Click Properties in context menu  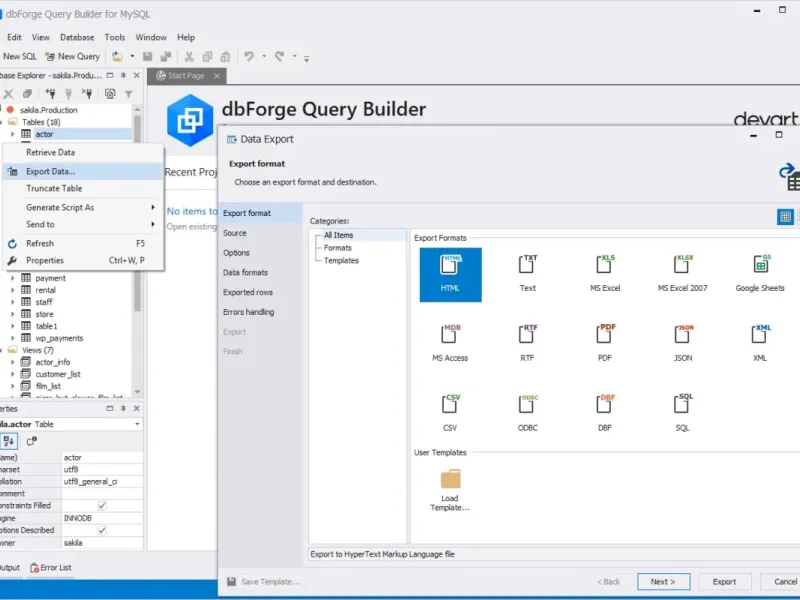pos(84,260)
